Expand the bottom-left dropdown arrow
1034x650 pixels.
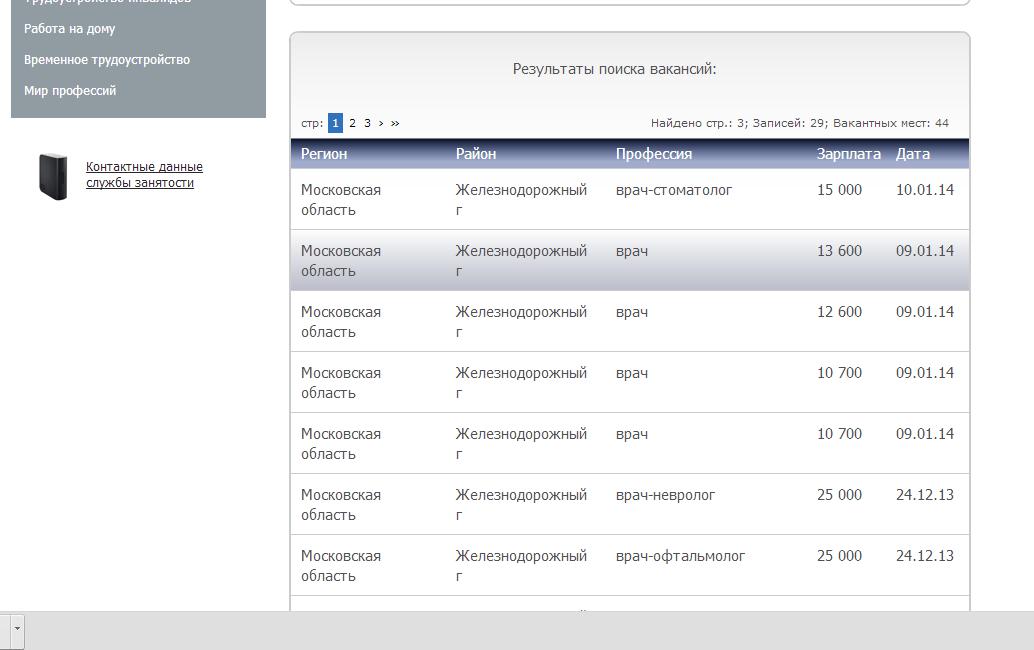(x=17, y=631)
